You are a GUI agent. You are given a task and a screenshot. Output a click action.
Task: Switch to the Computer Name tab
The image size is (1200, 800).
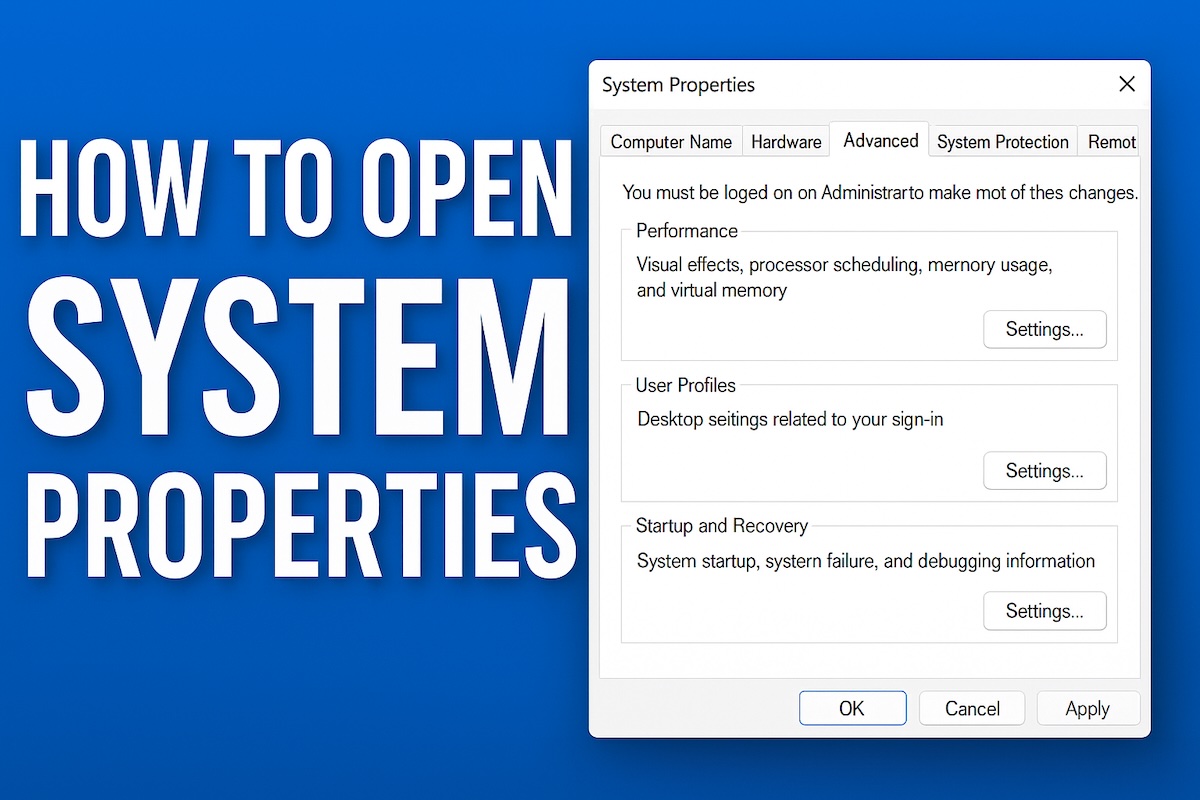click(x=670, y=142)
